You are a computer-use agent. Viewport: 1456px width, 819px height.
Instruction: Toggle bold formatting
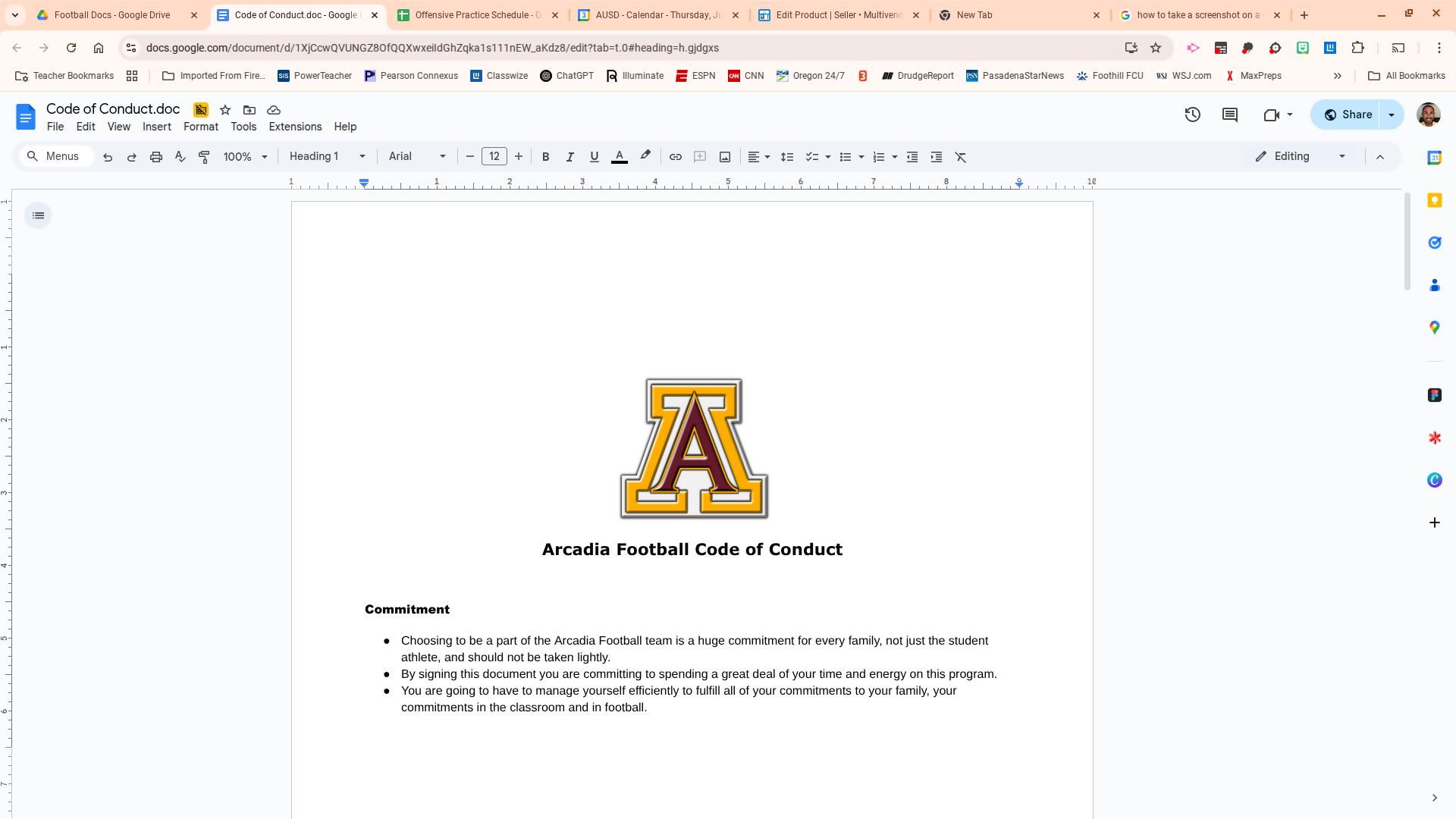click(546, 157)
